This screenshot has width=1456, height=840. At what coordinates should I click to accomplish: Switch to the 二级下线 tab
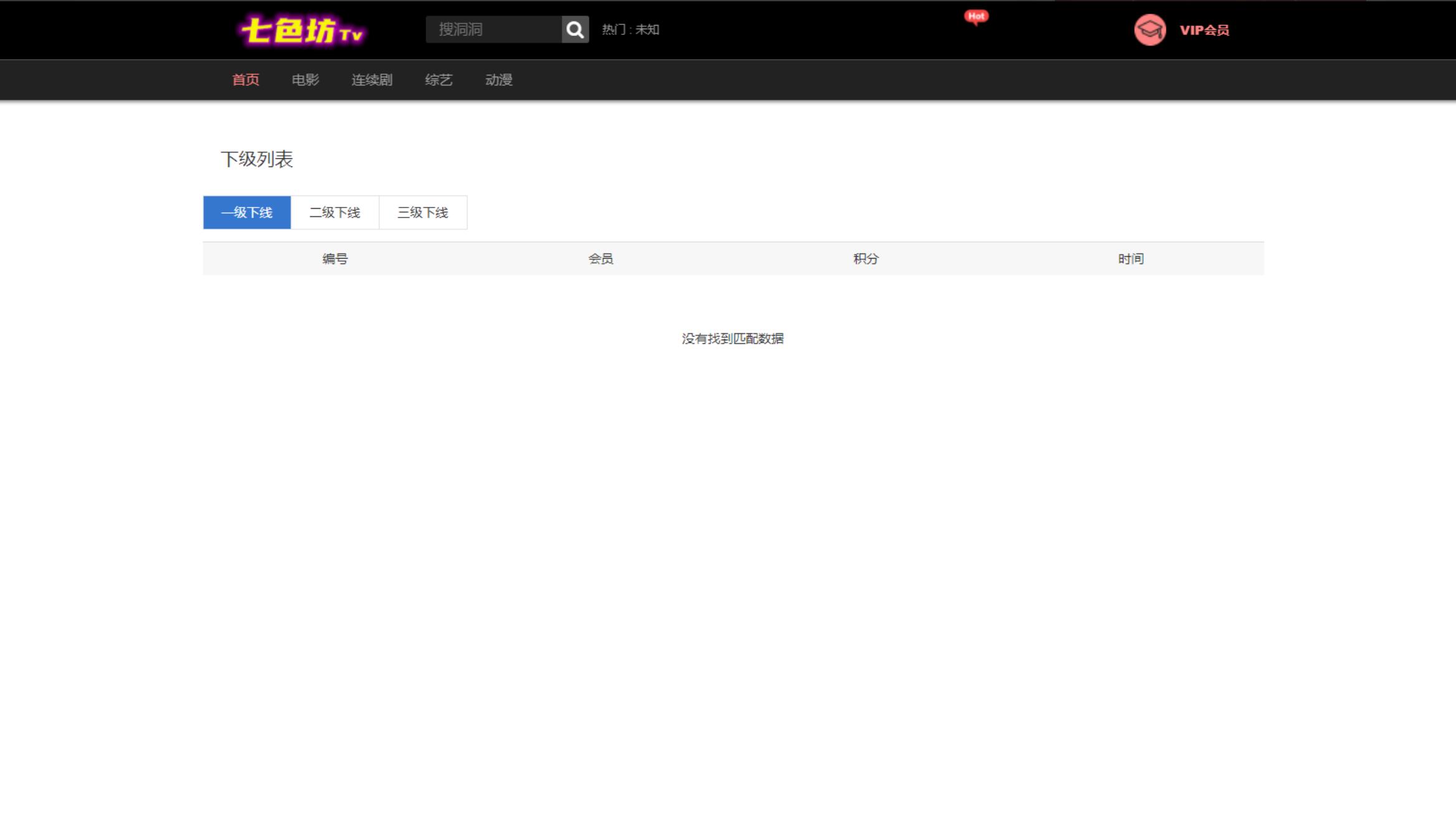coord(335,212)
